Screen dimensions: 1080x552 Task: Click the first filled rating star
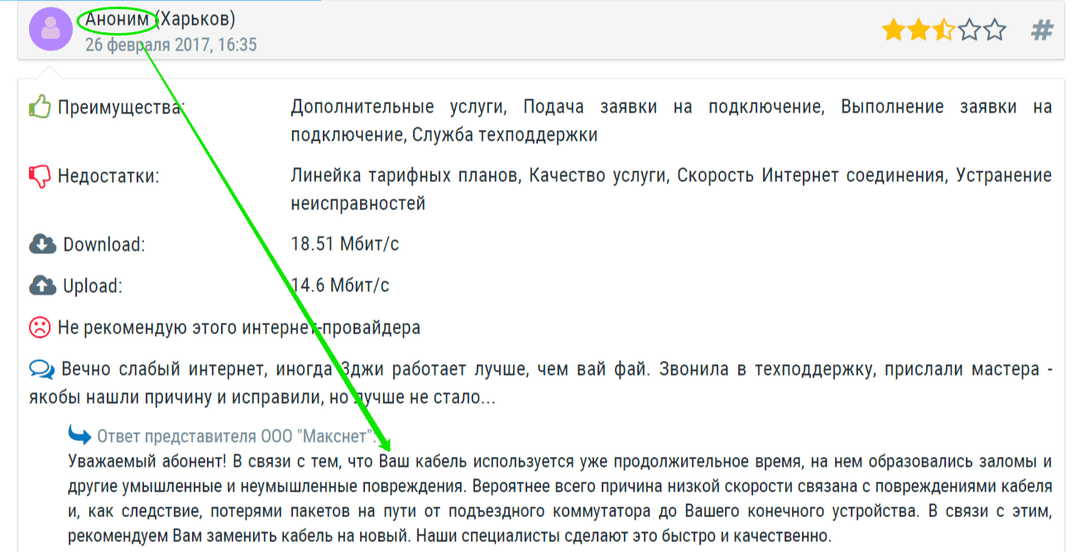coord(893,30)
